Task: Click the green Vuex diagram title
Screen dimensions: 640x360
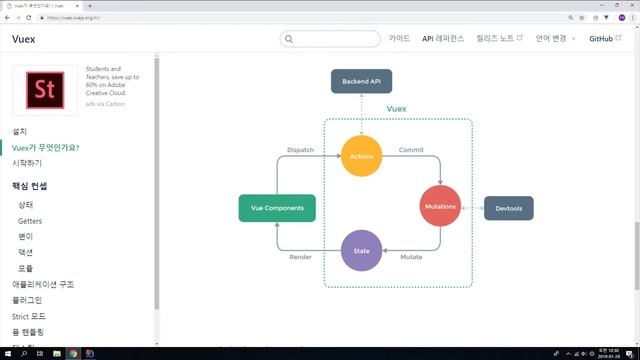Action: 397,109
